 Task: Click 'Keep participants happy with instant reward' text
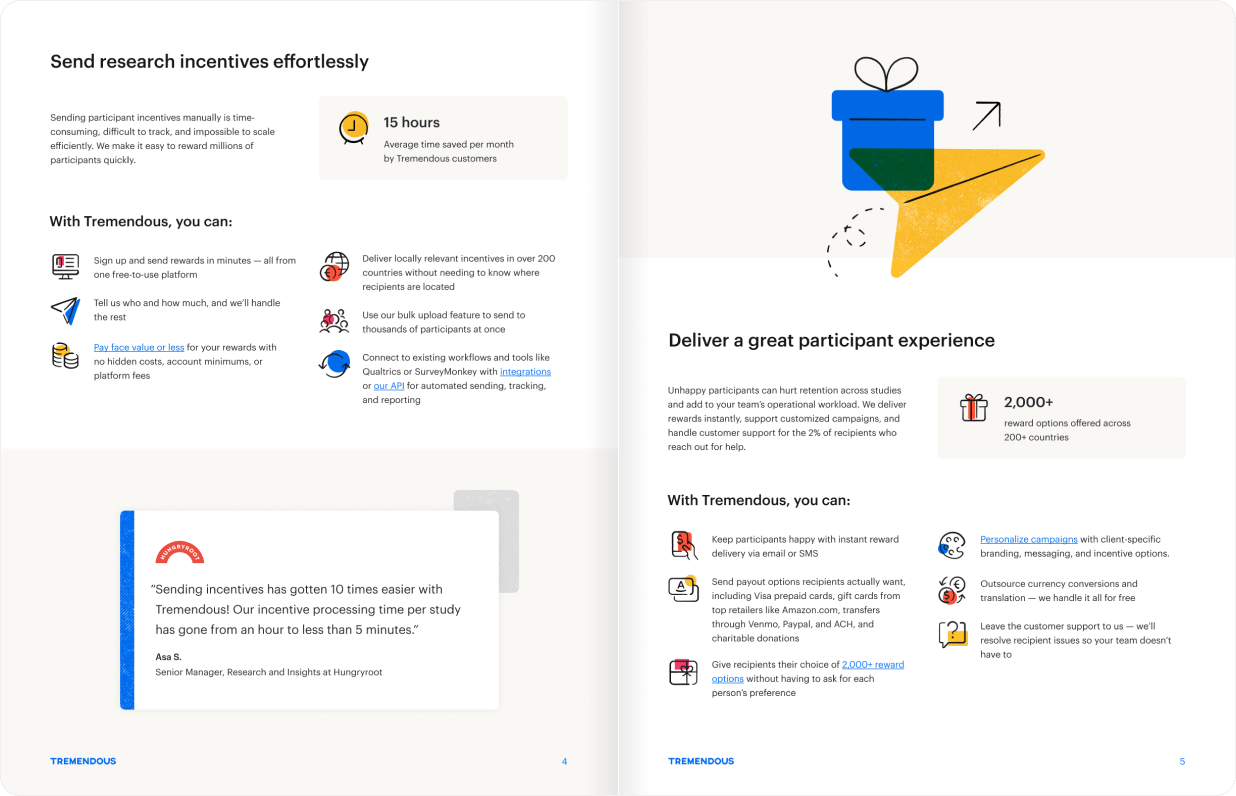coord(805,545)
